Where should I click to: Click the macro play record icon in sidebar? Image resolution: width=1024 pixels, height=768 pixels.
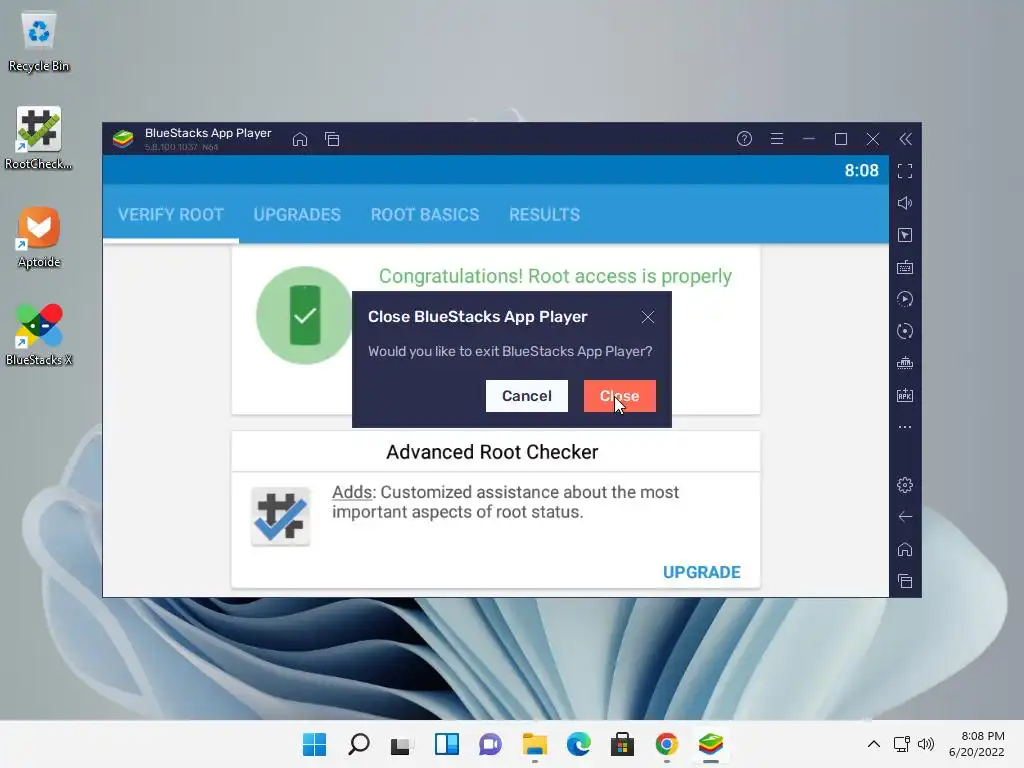tap(904, 299)
